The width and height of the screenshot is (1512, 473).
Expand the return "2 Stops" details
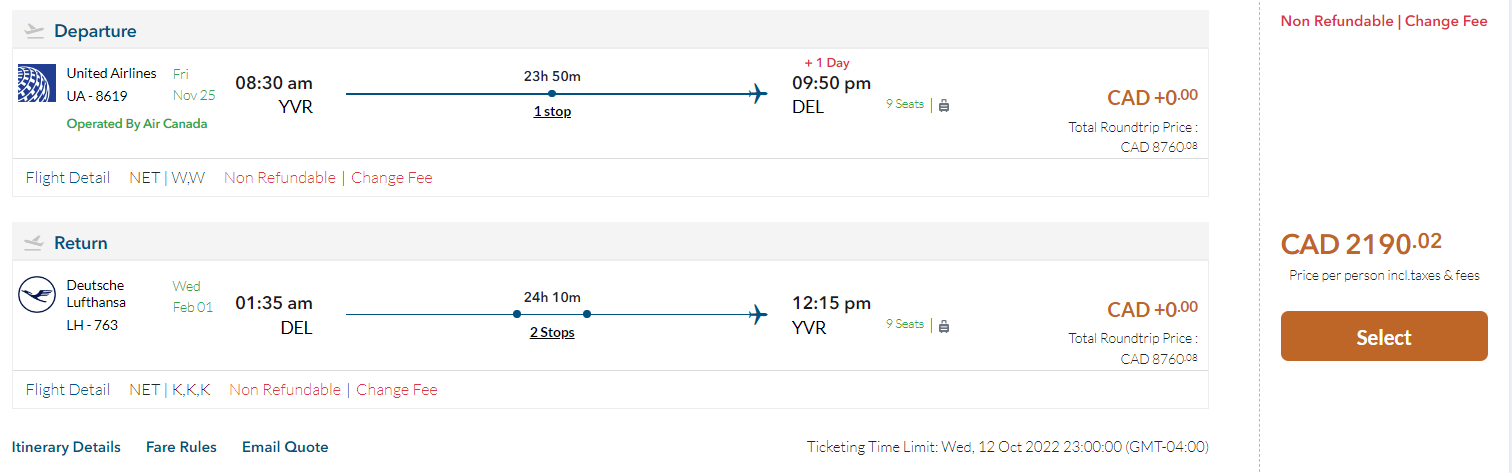click(x=552, y=332)
